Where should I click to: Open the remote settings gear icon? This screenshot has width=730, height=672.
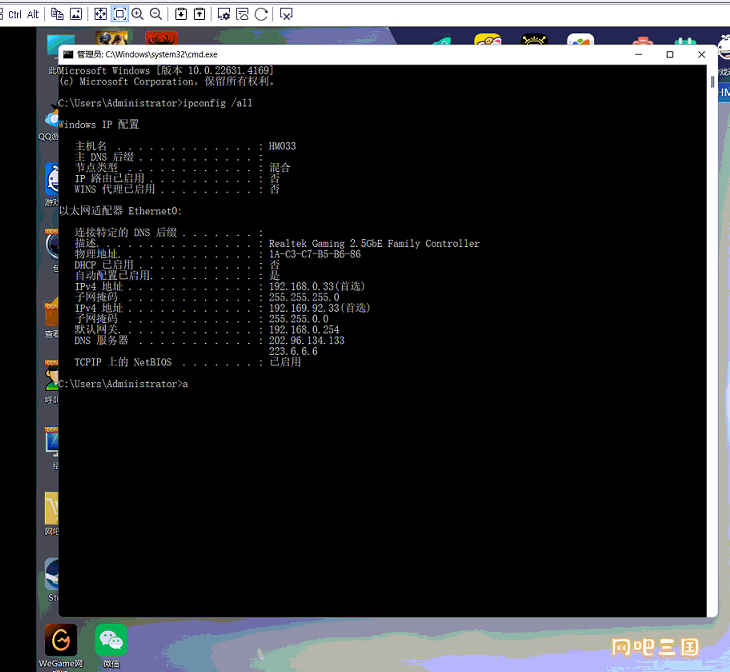coord(224,14)
